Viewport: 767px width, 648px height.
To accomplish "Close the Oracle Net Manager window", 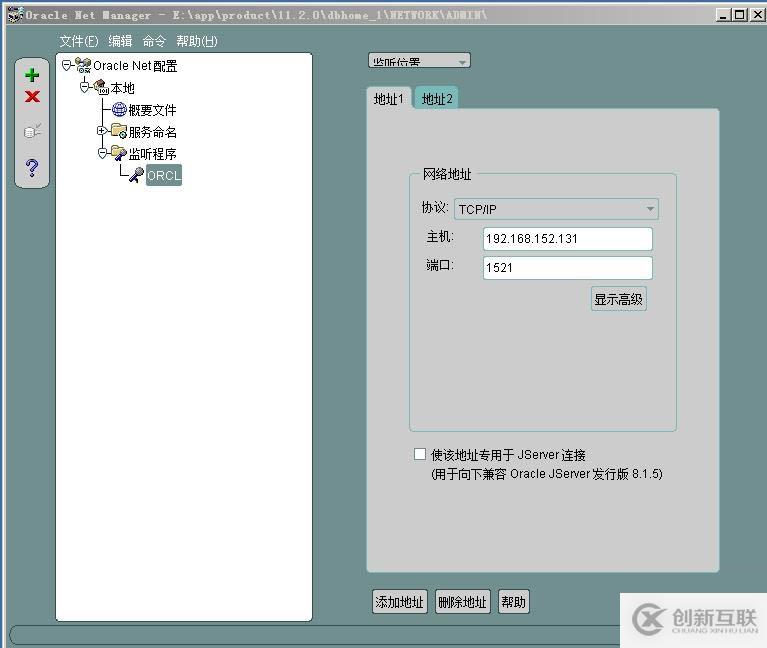I will (757, 15).
